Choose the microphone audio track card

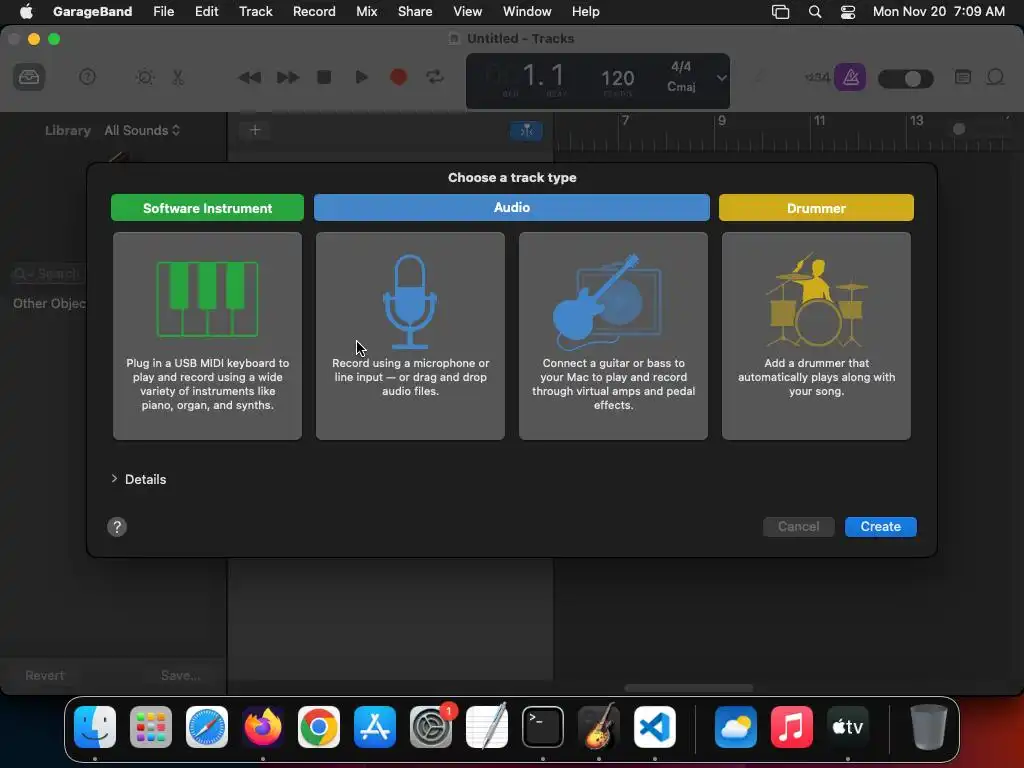pyautogui.click(x=410, y=336)
